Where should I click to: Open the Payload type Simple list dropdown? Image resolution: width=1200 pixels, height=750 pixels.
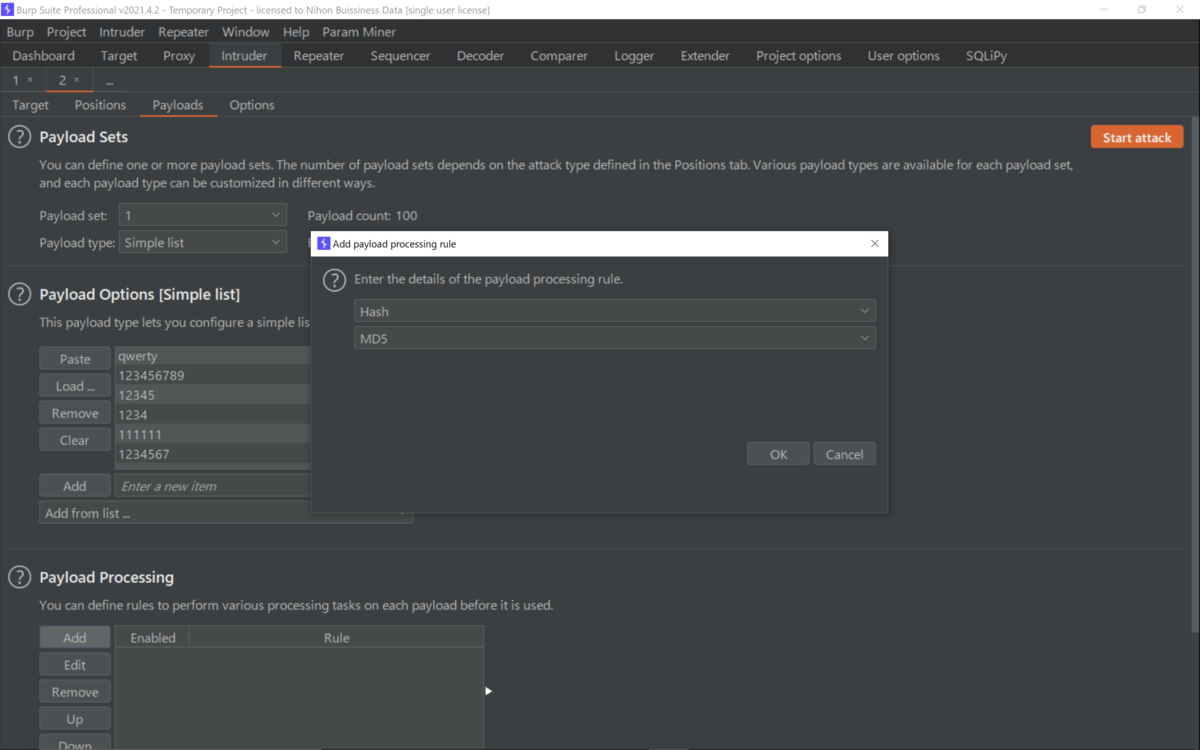203,242
